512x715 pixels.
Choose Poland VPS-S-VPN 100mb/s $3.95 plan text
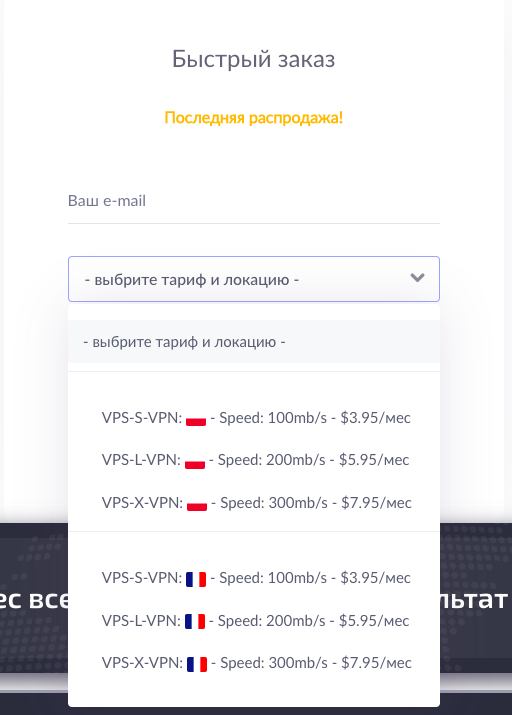(x=256, y=418)
